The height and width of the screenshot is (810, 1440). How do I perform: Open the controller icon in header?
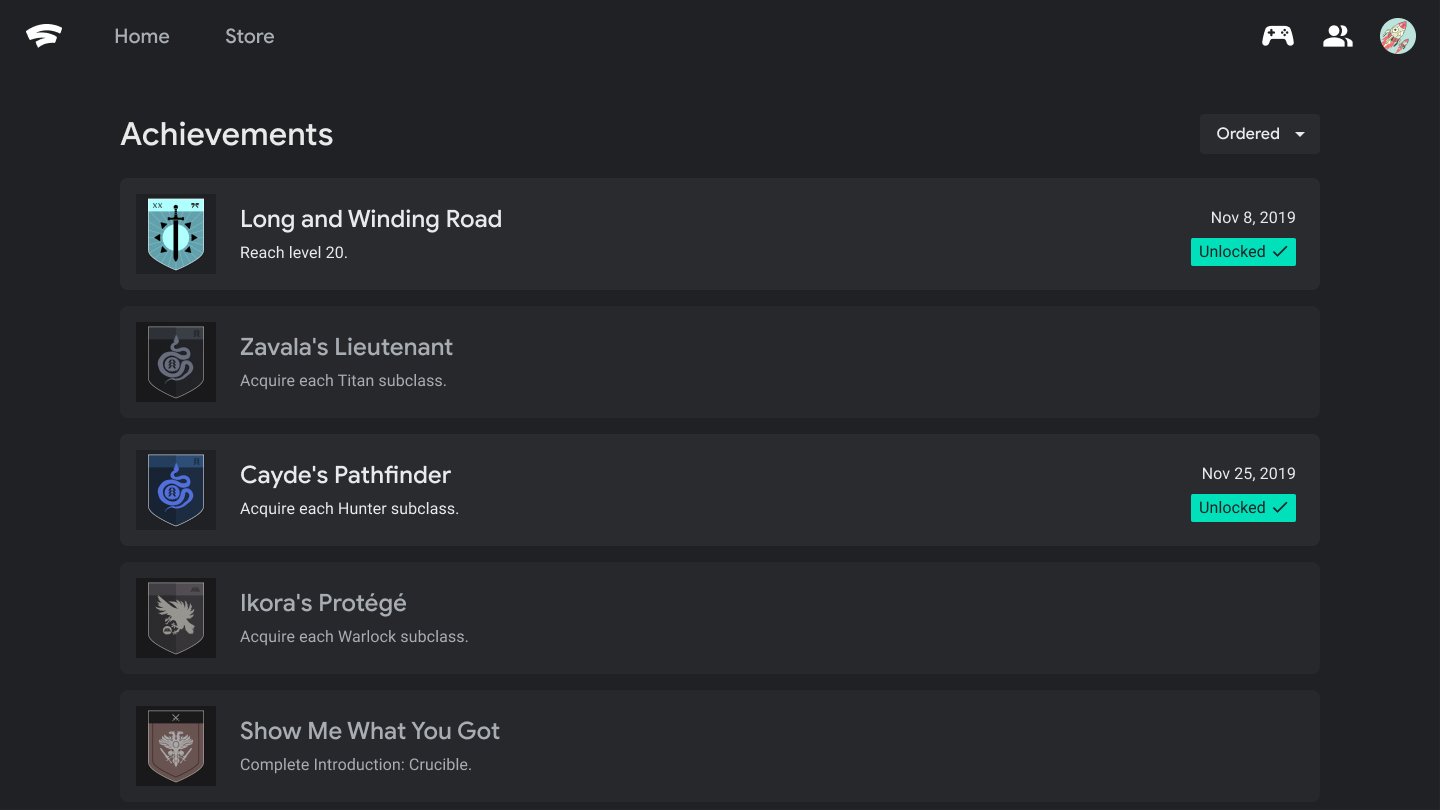1277,36
